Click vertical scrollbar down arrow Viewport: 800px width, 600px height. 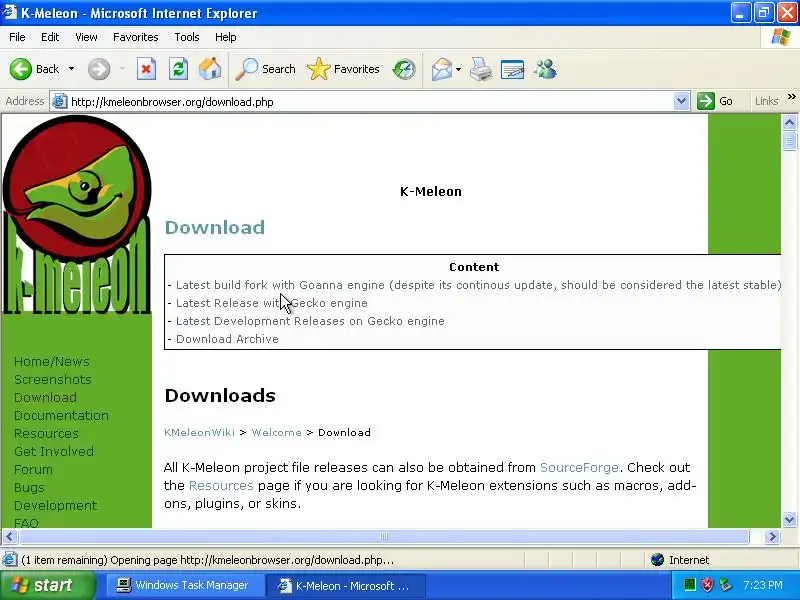tap(789, 519)
